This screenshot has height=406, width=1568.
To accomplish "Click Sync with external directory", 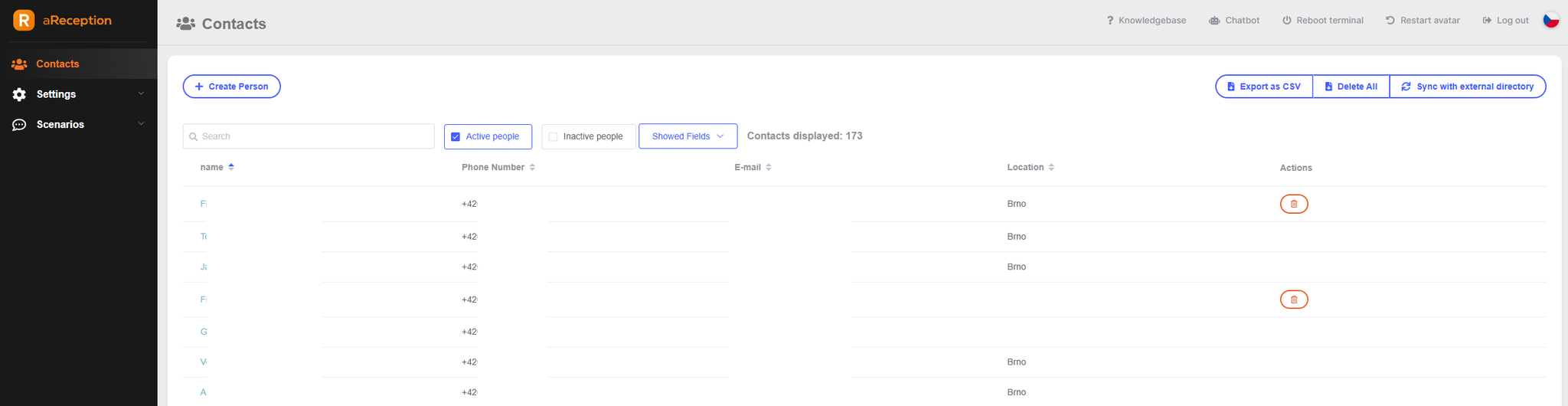I will [x=1468, y=87].
